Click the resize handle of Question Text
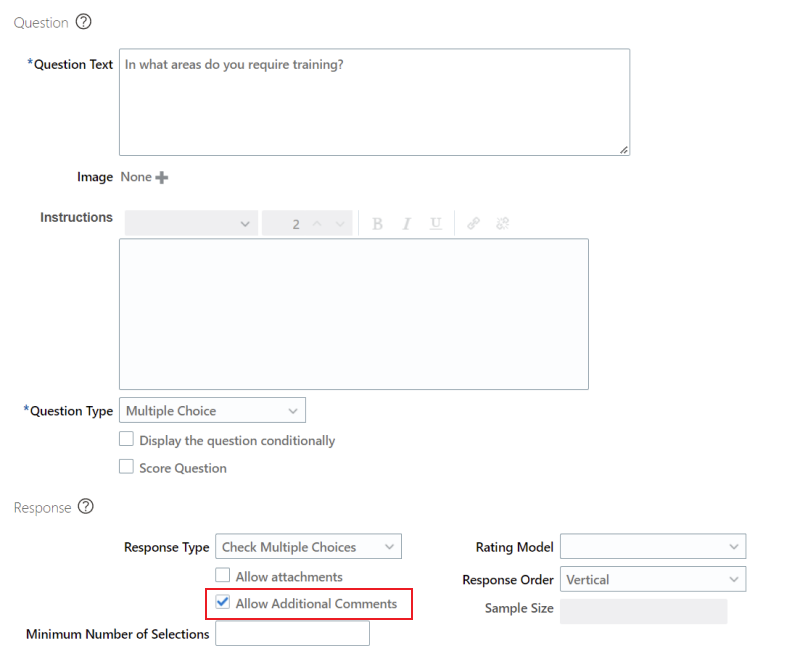This screenshot has height=648, width=800. (x=624, y=149)
